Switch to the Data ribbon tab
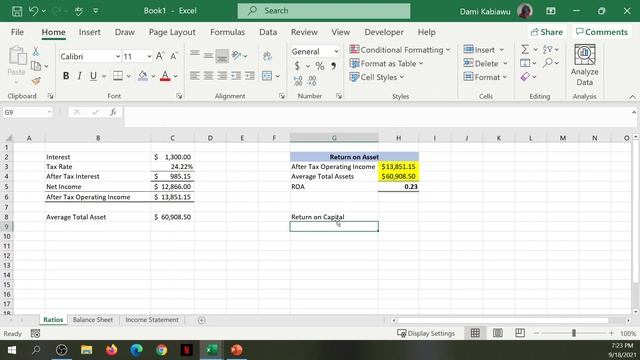The image size is (640, 360). coord(268,32)
